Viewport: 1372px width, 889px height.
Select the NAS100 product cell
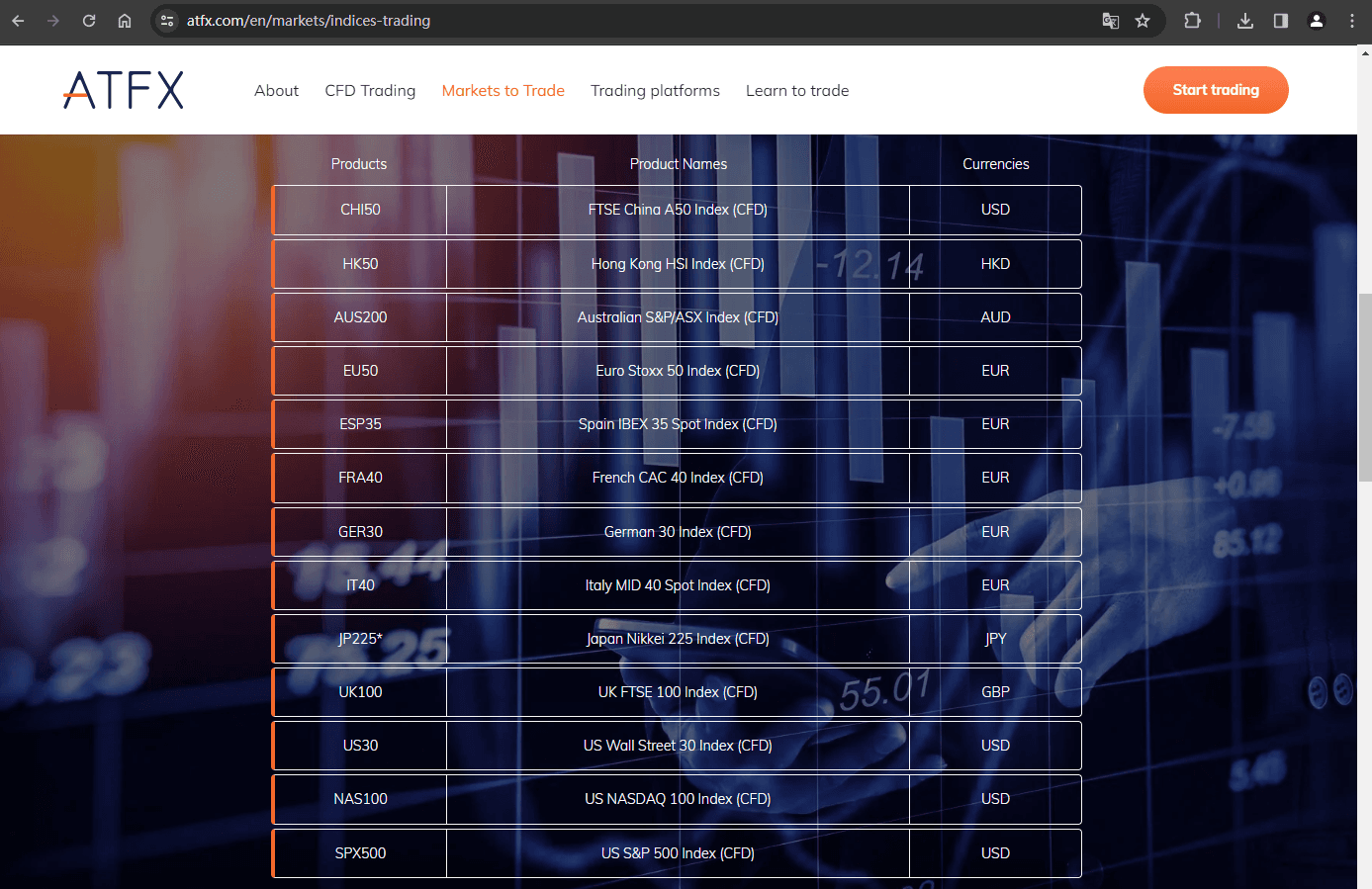tap(360, 799)
